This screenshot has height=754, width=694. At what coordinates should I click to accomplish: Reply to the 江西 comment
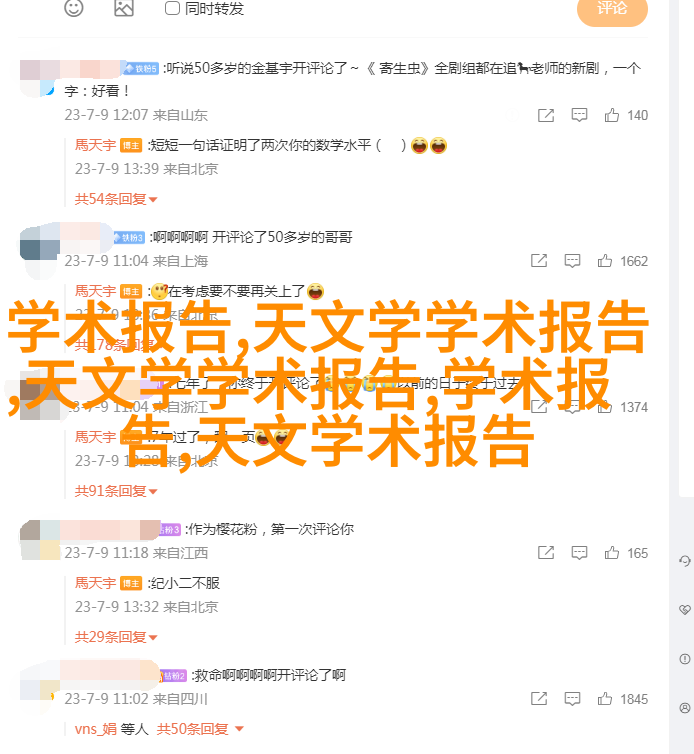pos(579,553)
